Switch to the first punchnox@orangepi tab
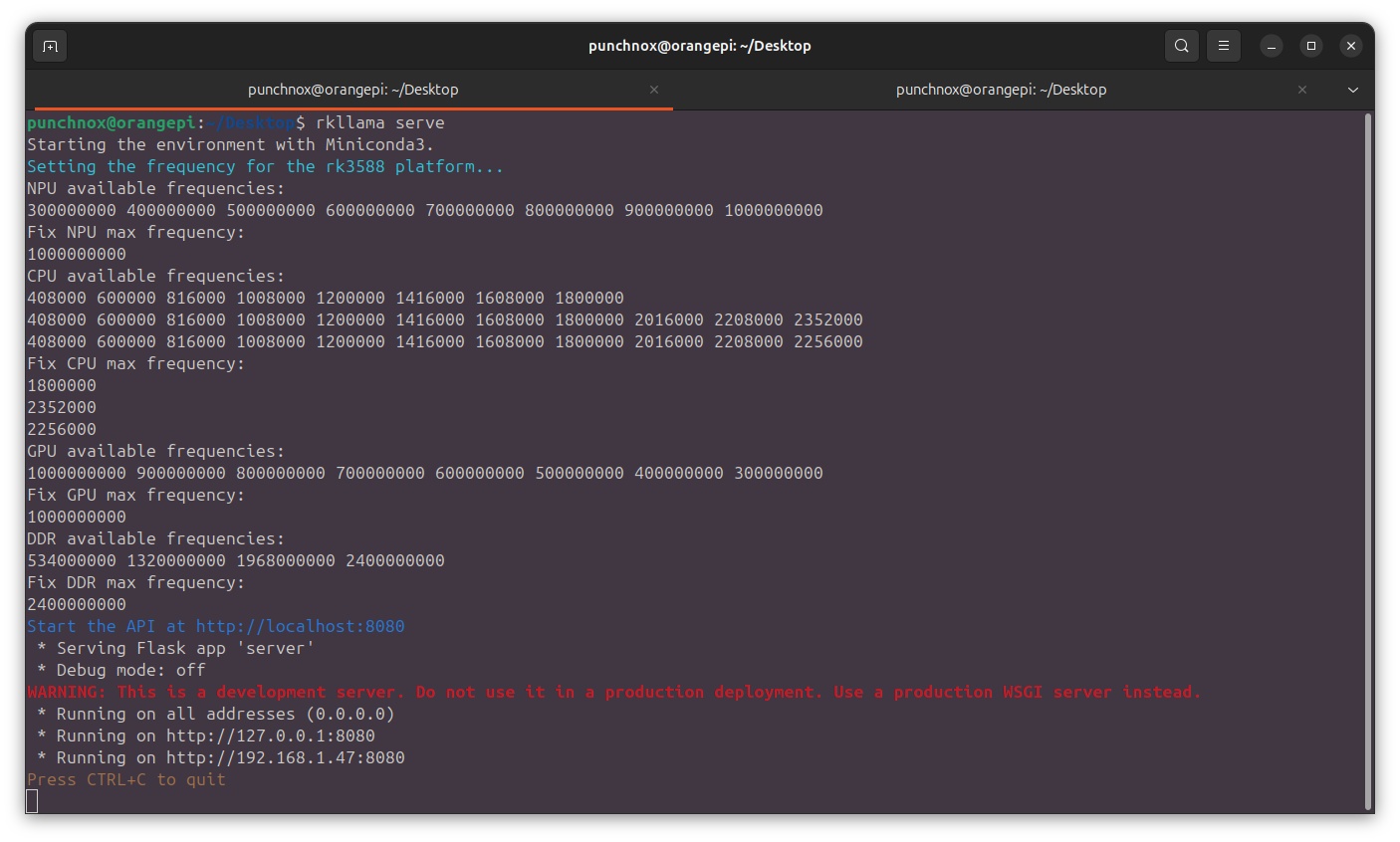 pos(353,90)
